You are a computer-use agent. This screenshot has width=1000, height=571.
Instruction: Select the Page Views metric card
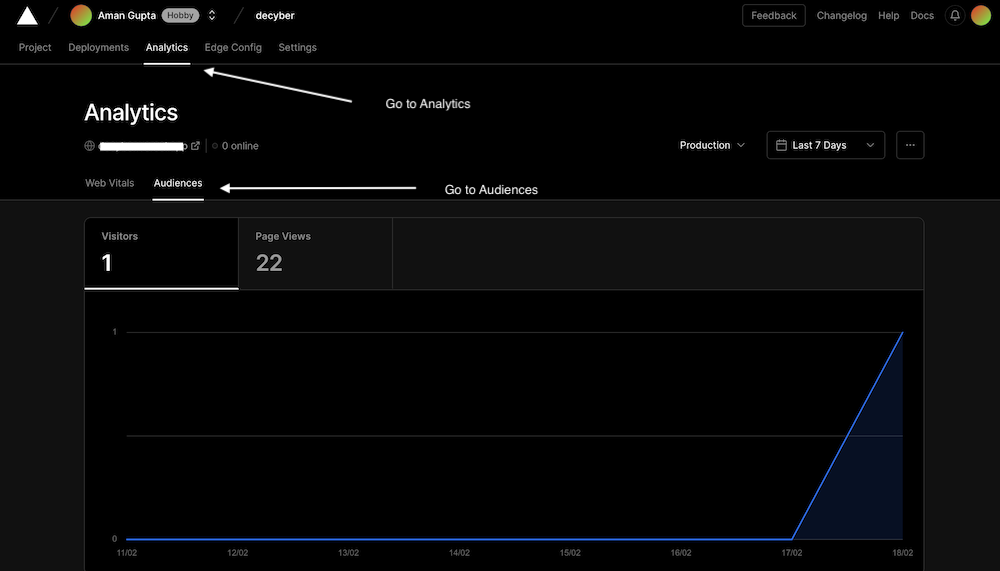coord(315,253)
